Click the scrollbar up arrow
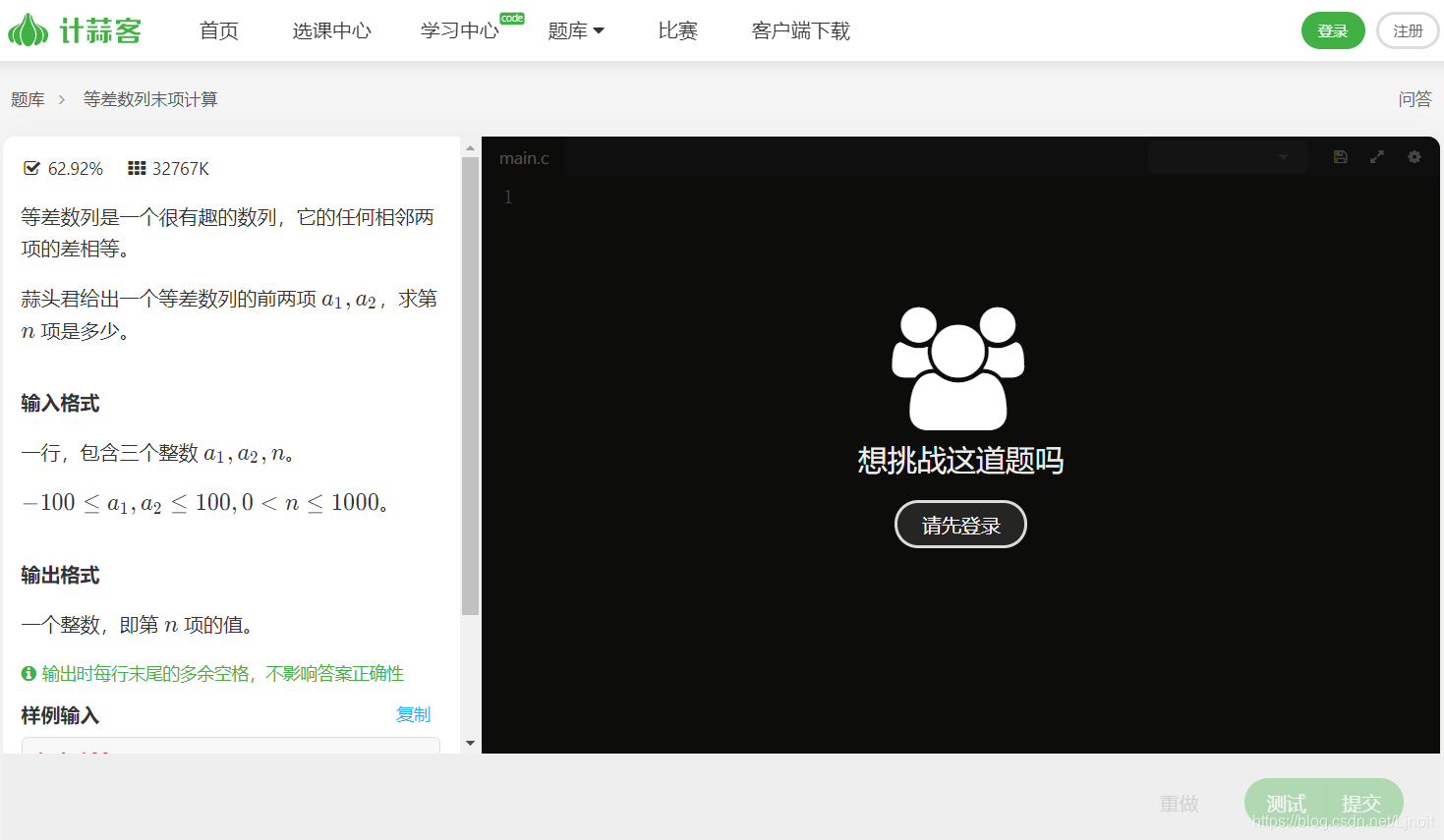Viewport: 1444px width, 840px height. tap(470, 147)
